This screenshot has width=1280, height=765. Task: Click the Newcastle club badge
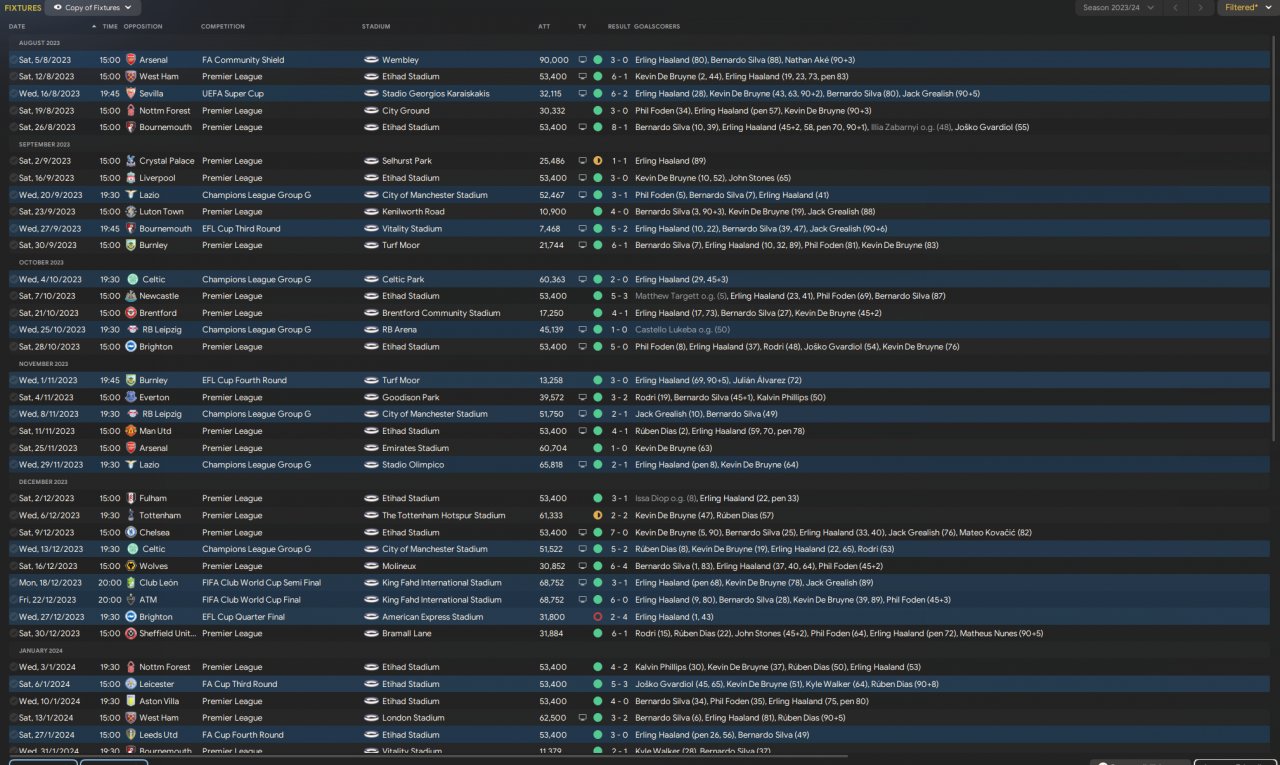131,296
